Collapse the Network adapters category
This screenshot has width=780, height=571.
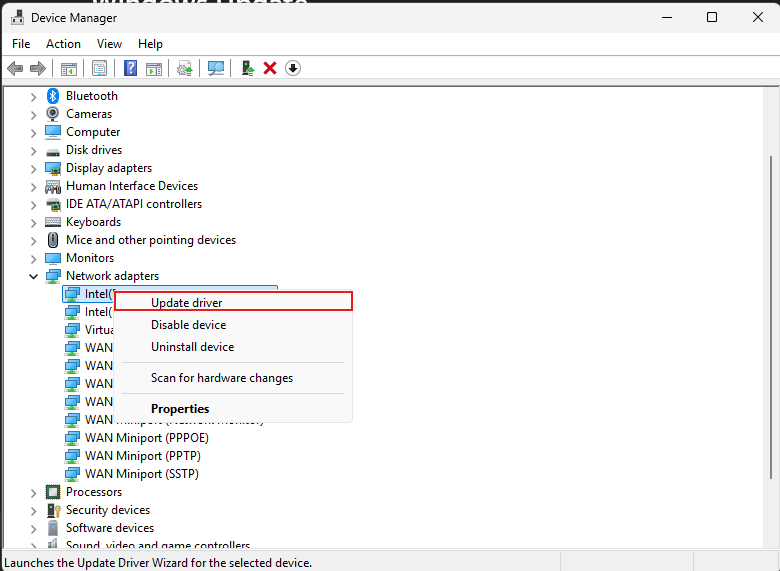click(x=33, y=276)
